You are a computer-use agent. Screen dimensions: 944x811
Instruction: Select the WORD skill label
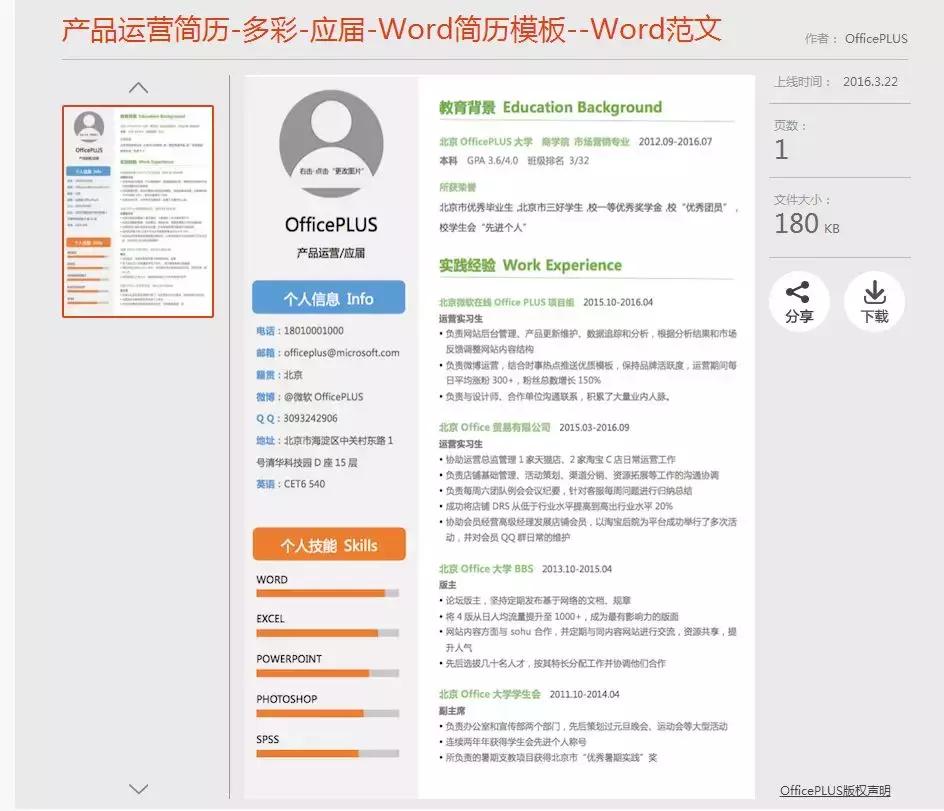[x=274, y=579]
